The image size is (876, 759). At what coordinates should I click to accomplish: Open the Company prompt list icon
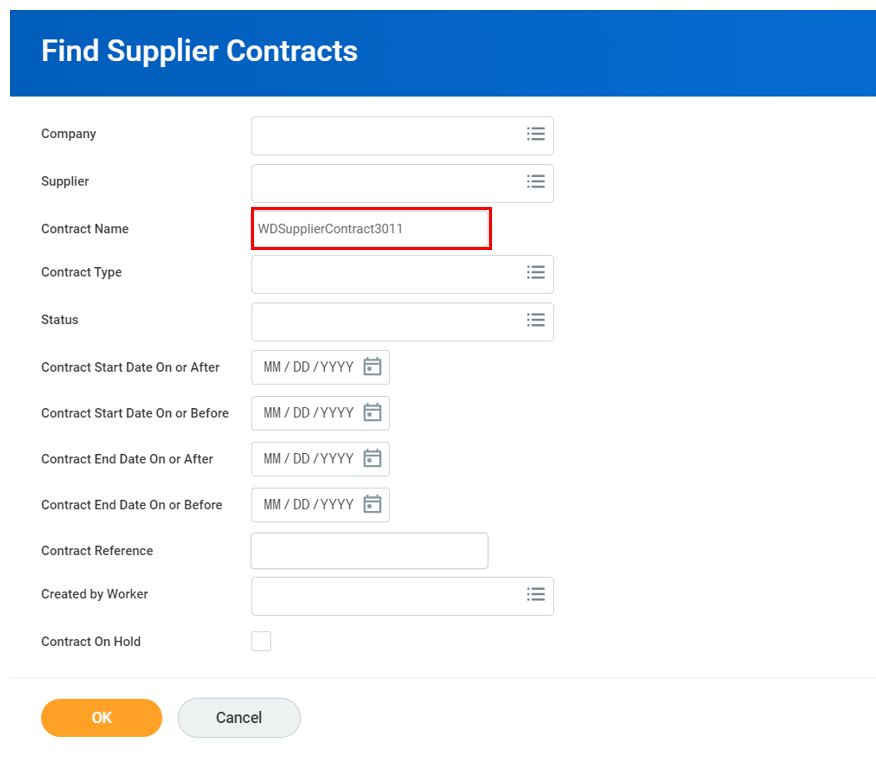click(536, 134)
